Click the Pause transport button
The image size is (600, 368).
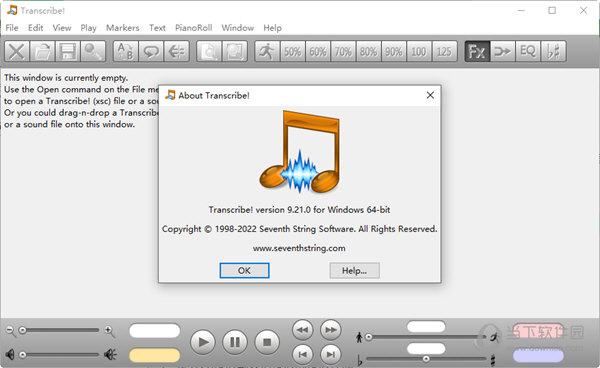click(235, 342)
